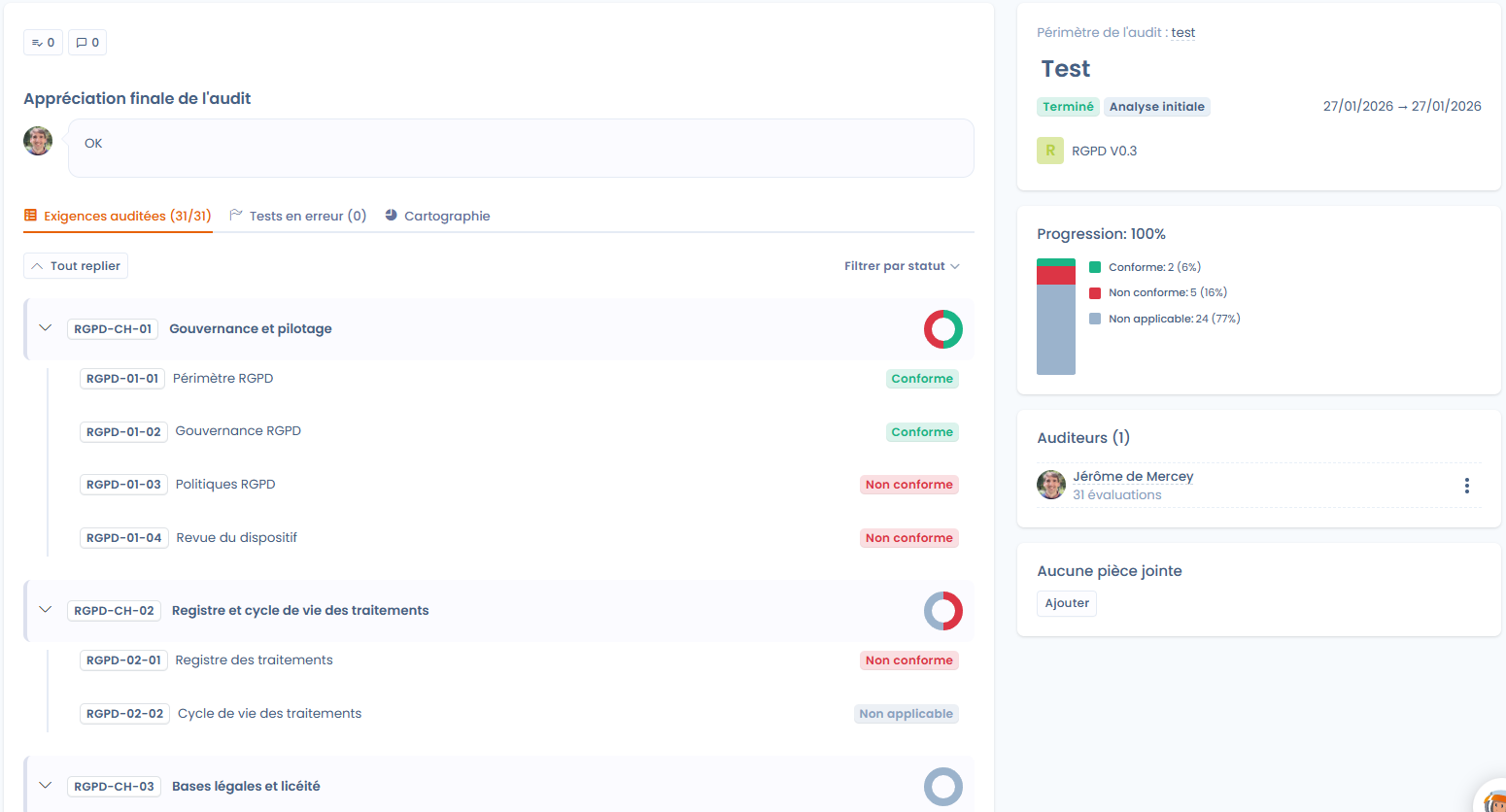Image resolution: width=1506 pixels, height=812 pixels.
Task: Click the auditor avatar next to the OK comment
Action: [38, 141]
